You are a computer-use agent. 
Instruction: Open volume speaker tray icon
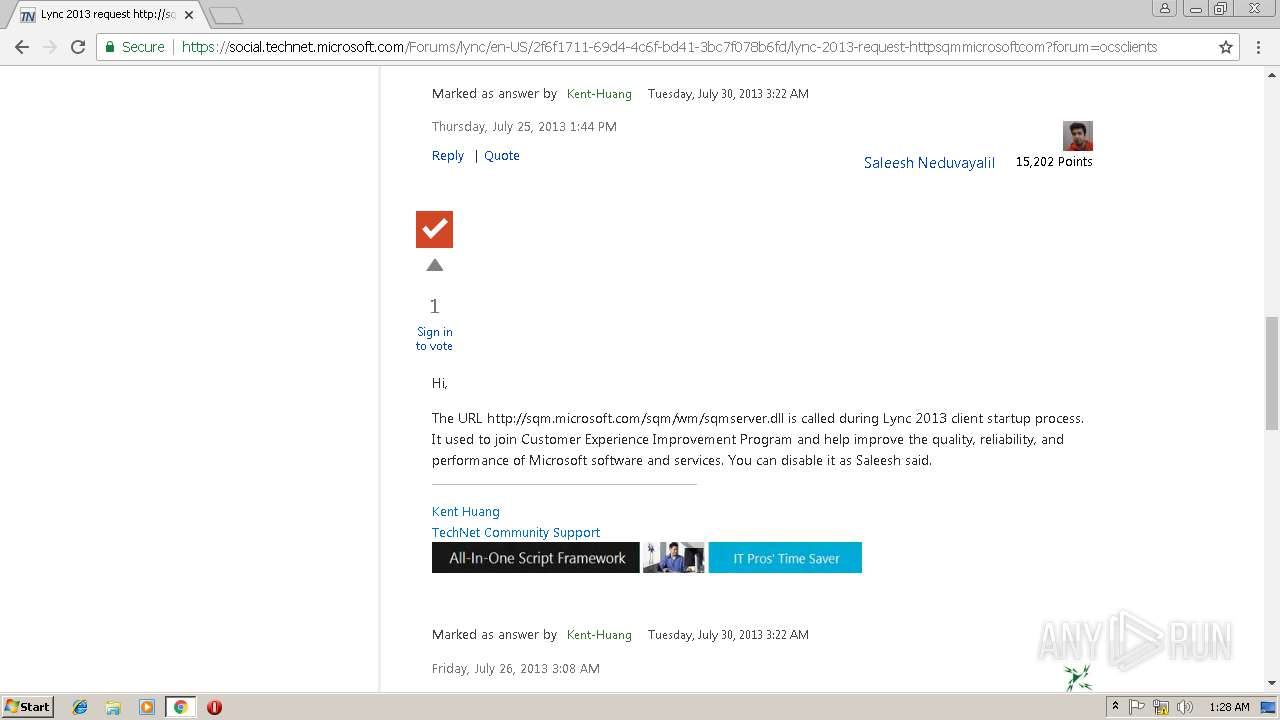[x=1184, y=707]
